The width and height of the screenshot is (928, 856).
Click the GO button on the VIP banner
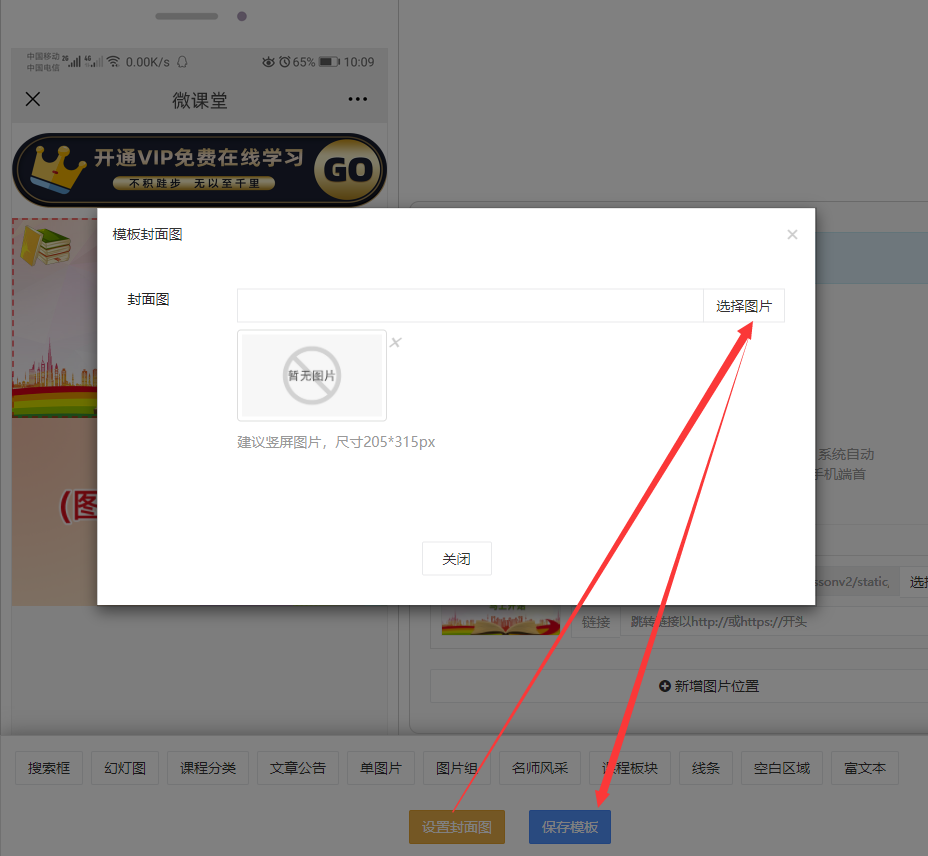click(x=348, y=170)
